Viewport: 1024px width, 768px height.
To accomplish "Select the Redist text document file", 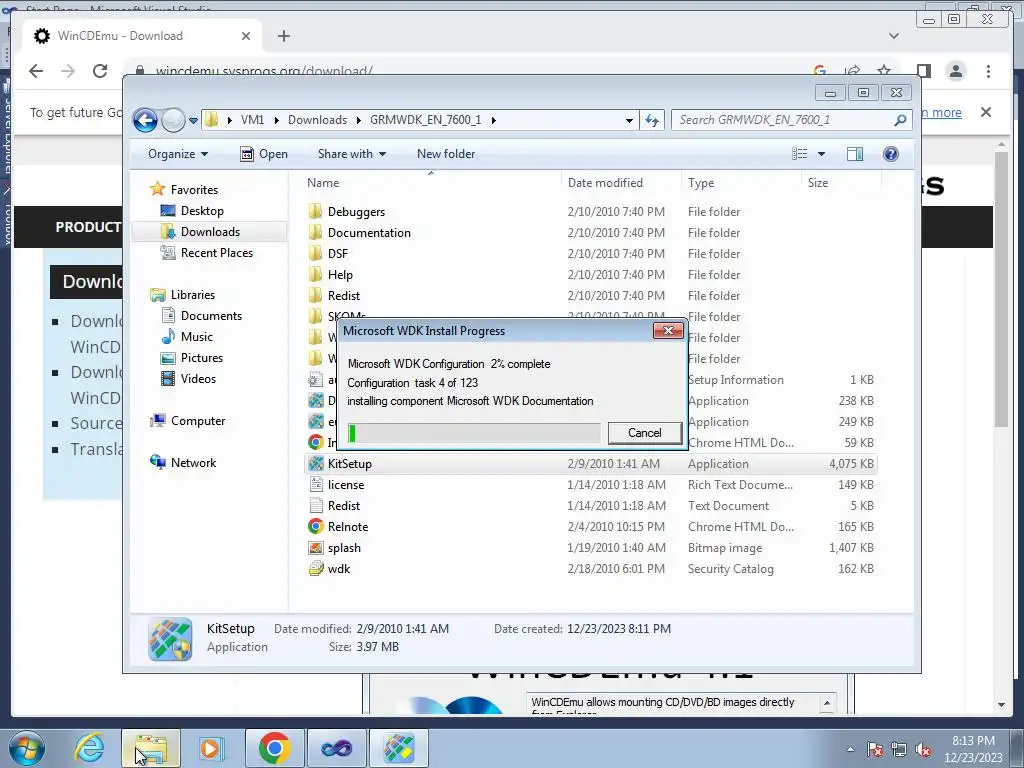I will click(344, 505).
